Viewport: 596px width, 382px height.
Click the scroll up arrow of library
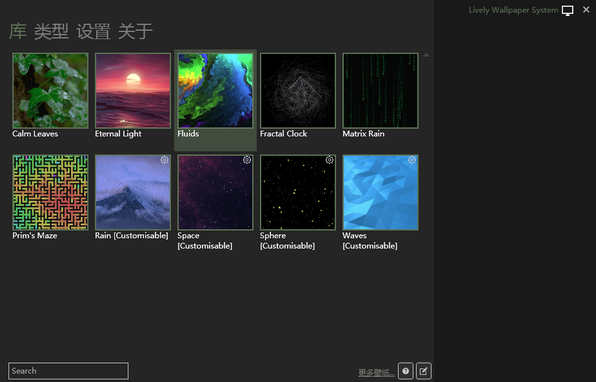click(x=426, y=55)
